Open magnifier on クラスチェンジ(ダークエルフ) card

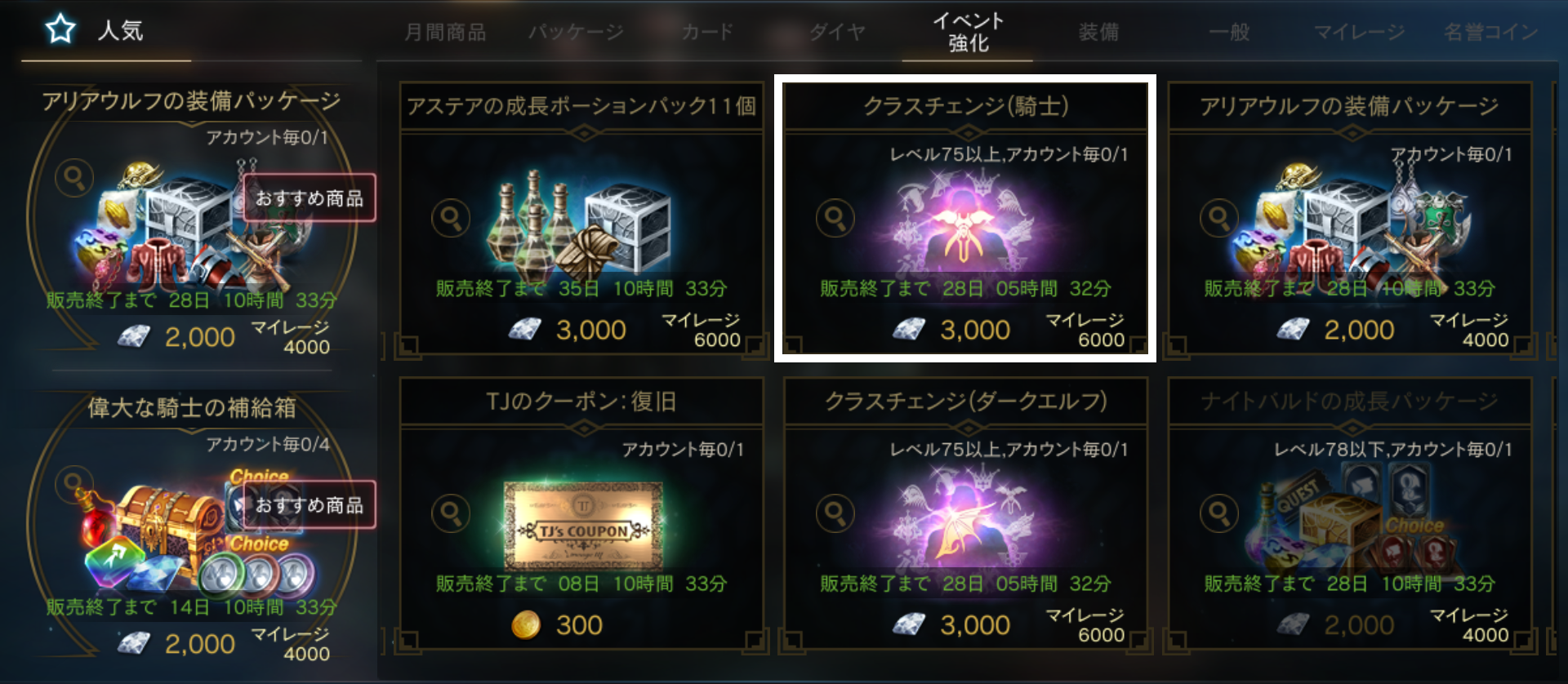point(835,513)
